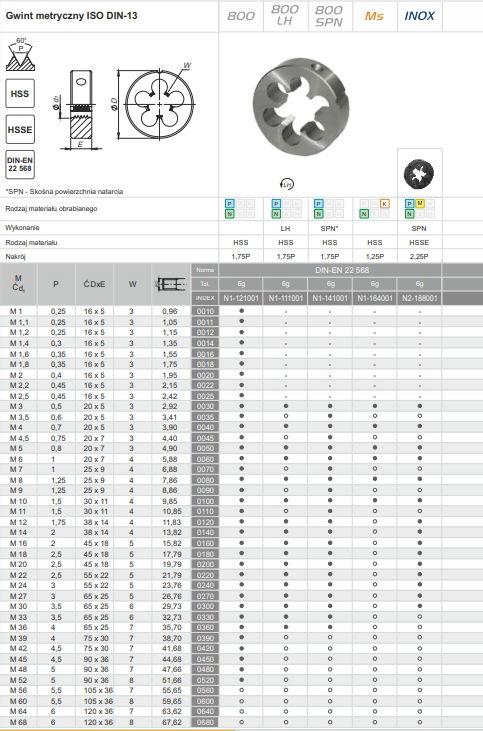The height and width of the screenshot is (731, 483).
Task: Select the Ms tab
Action: (374, 16)
